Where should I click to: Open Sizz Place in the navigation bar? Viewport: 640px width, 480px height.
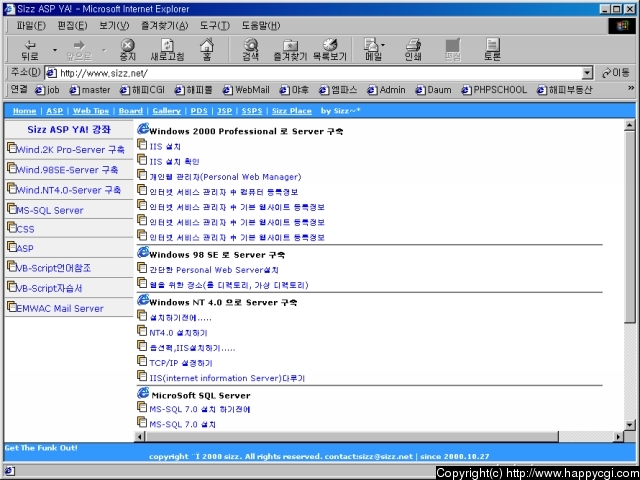[292, 111]
